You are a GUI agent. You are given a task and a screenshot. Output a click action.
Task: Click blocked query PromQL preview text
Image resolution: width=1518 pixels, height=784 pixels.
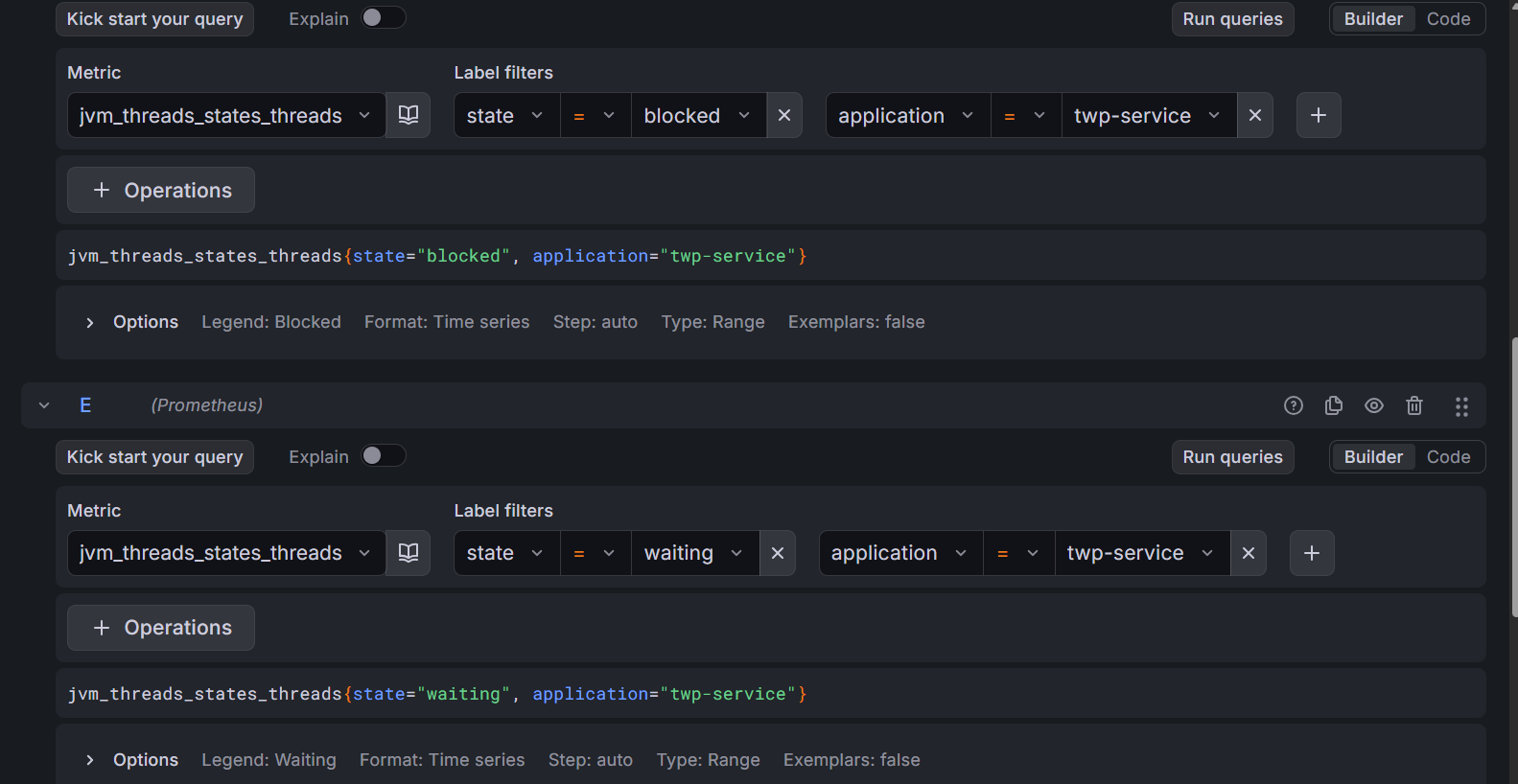tap(437, 256)
